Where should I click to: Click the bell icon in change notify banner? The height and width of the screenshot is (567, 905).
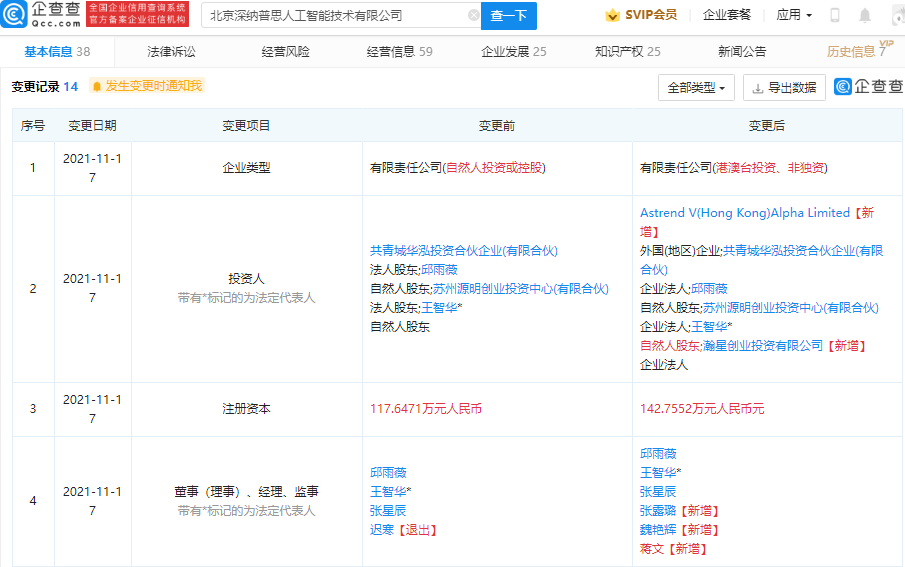point(97,87)
